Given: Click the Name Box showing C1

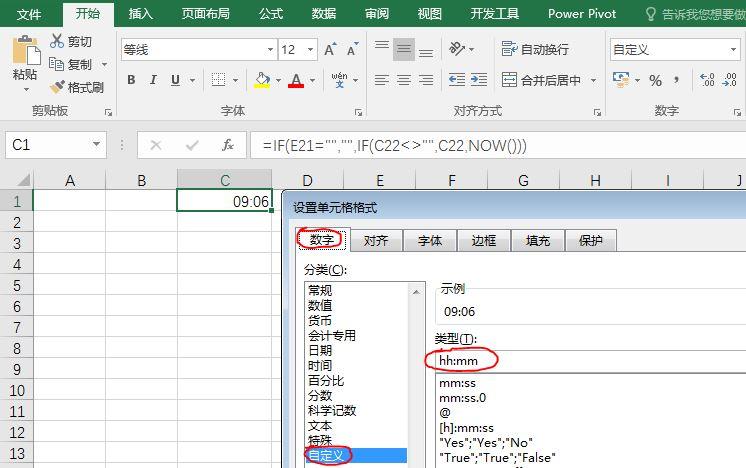Looking at the screenshot, I should (x=56, y=145).
